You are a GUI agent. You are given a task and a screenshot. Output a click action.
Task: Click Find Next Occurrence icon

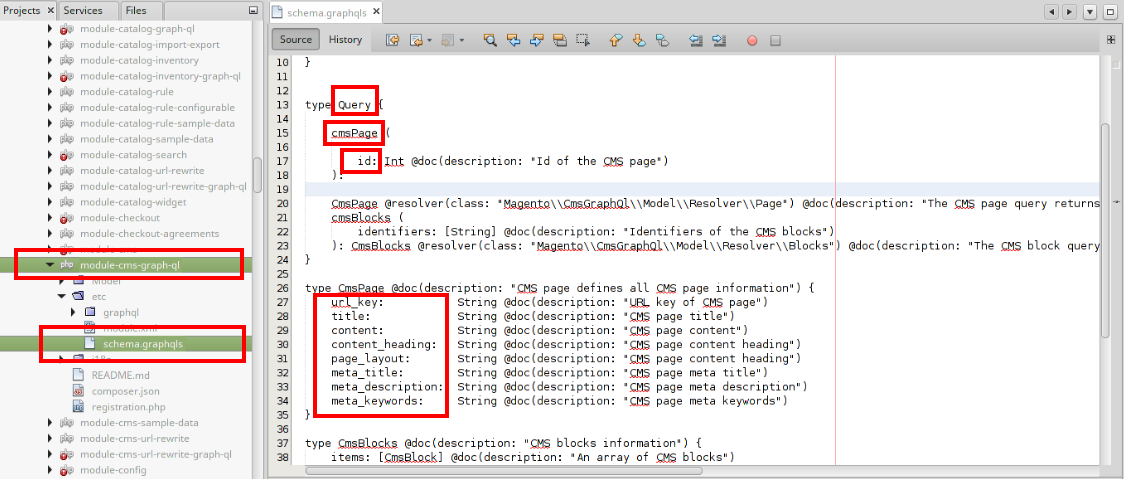(x=536, y=40)
